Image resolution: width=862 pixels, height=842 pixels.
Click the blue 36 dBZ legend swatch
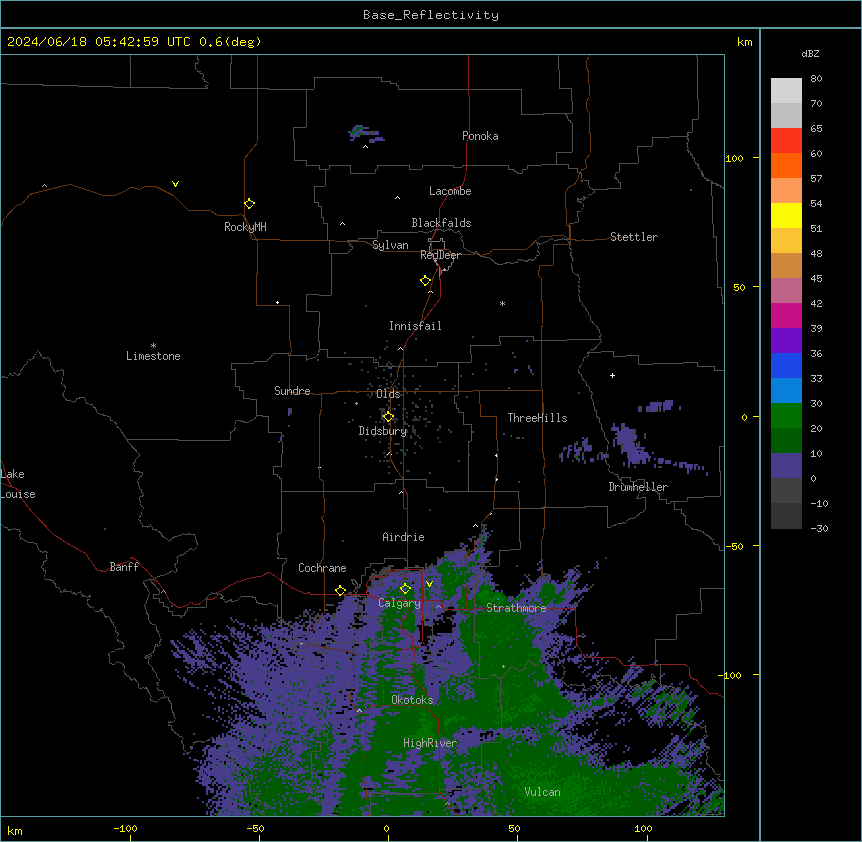coord(786,365)
